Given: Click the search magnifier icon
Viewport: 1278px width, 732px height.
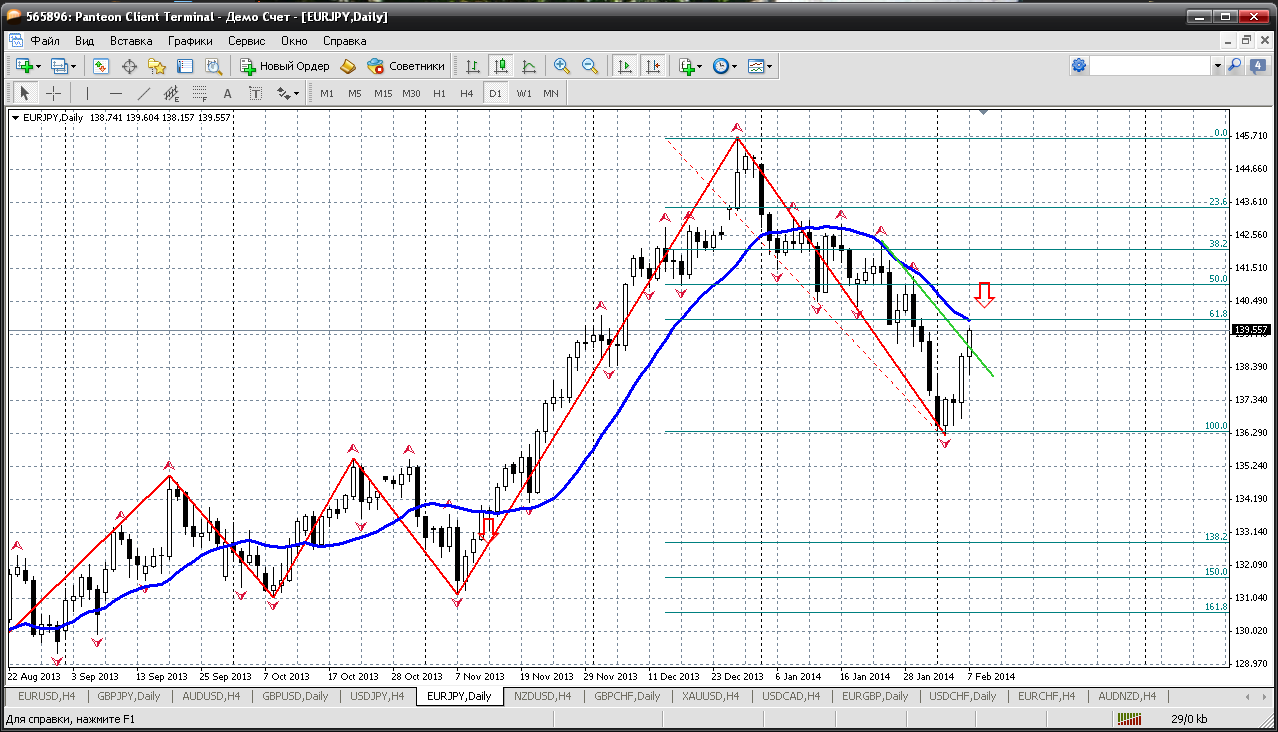Looking at the screenshot, I should pos(1234,65).
